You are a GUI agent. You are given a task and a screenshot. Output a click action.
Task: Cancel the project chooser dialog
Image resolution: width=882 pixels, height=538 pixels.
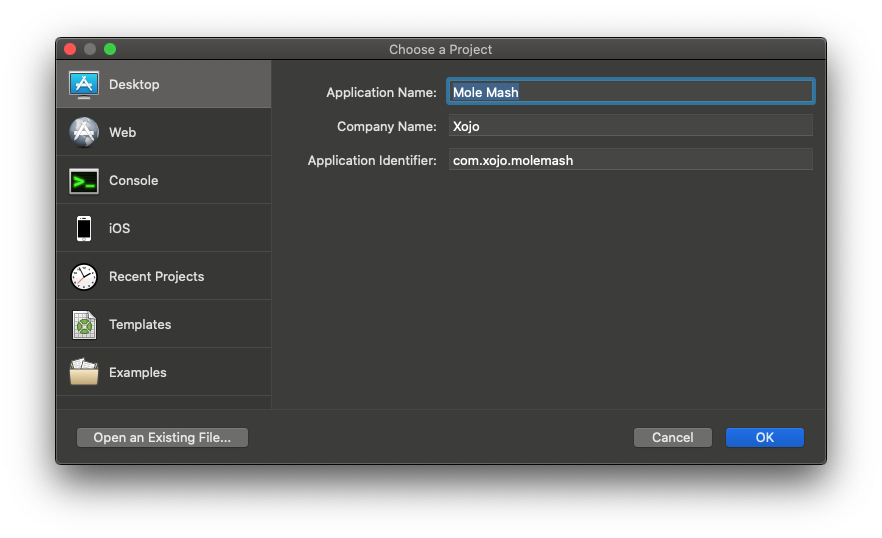[x=673, y=437]
